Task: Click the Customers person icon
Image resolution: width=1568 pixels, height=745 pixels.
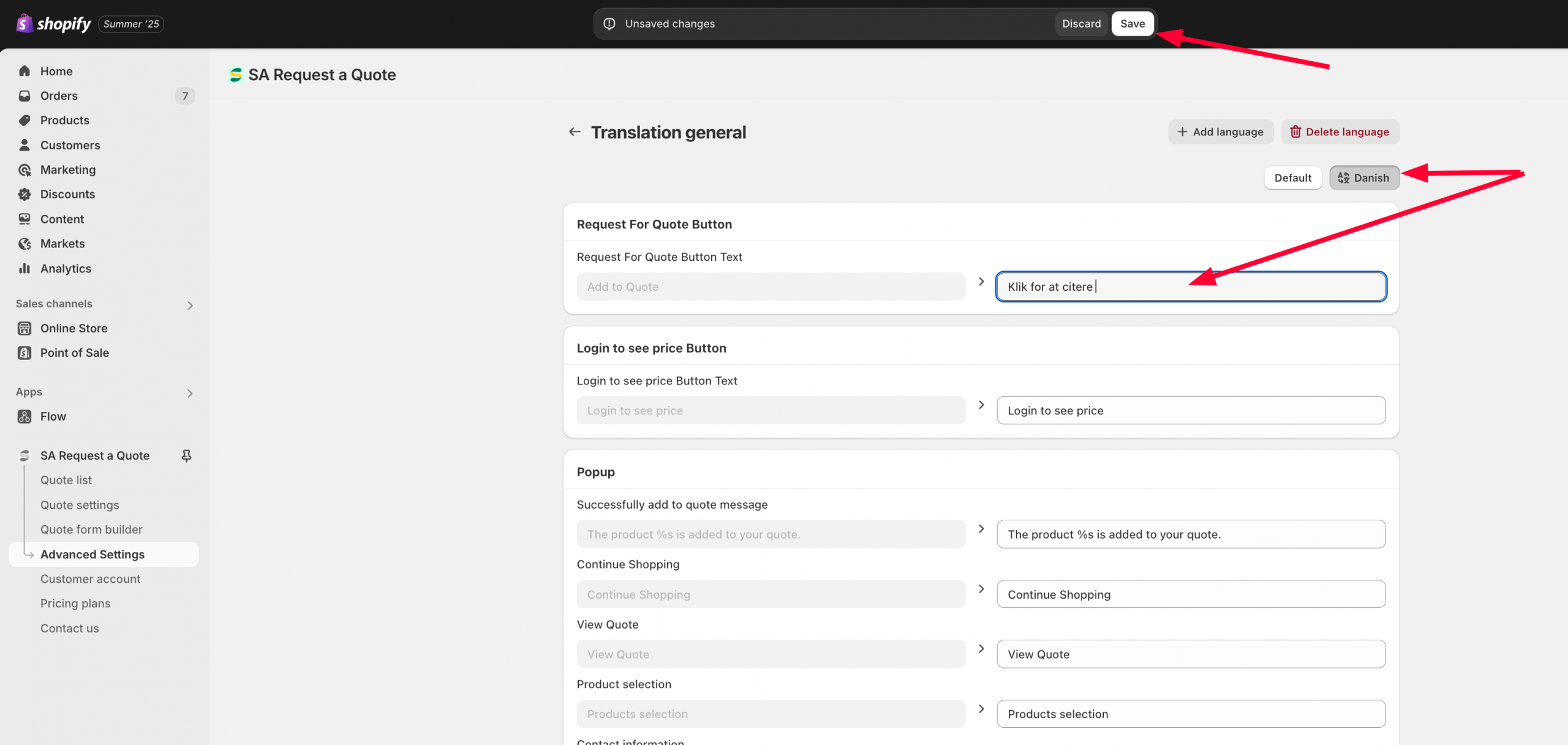Action: (x=24, y=145)
